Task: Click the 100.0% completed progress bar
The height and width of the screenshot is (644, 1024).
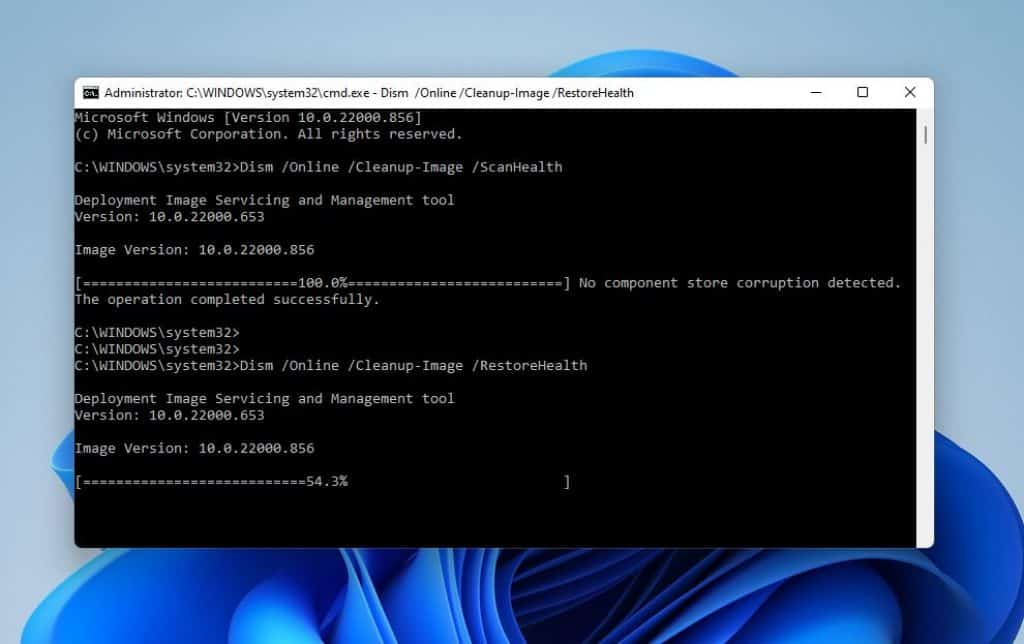Action: click(x=323, y=283)
